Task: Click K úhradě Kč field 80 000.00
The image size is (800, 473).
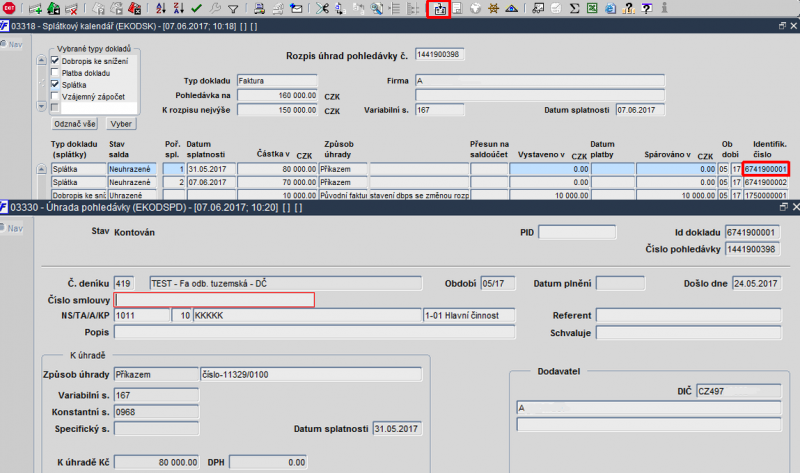Action: [x=156, y=462]
